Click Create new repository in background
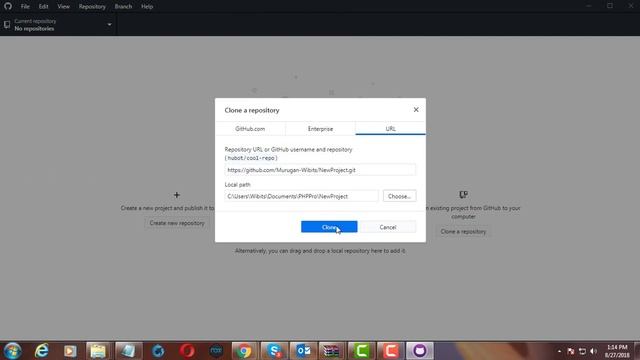Screen dimensions: 640x360 tap(177, 223)
